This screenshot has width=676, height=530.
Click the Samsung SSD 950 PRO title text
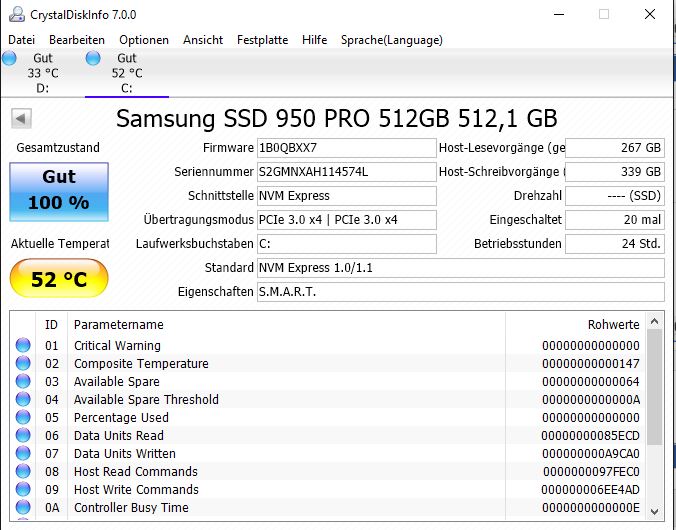(336, 119)
